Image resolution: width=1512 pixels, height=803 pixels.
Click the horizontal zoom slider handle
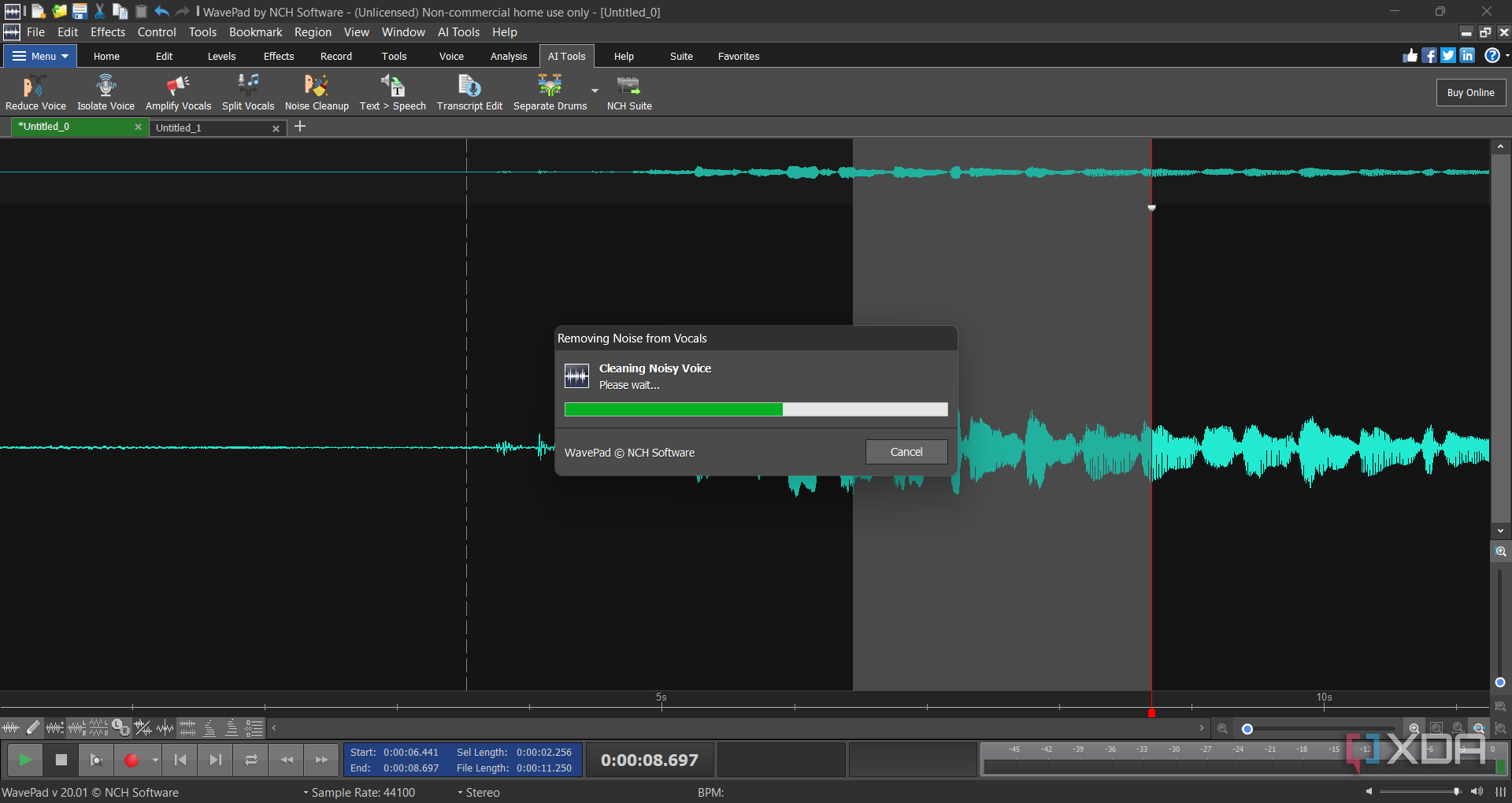click(1247, 729)
